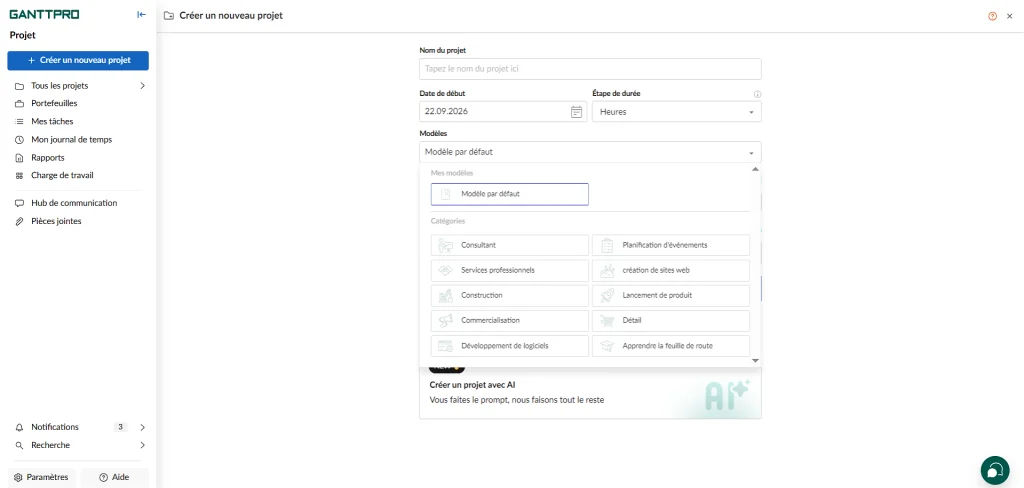Click the Notifications bell icon
Image resolution: width=1024 pixels, height=488 pixels.
pyautogui.click(x=19, y=427)
